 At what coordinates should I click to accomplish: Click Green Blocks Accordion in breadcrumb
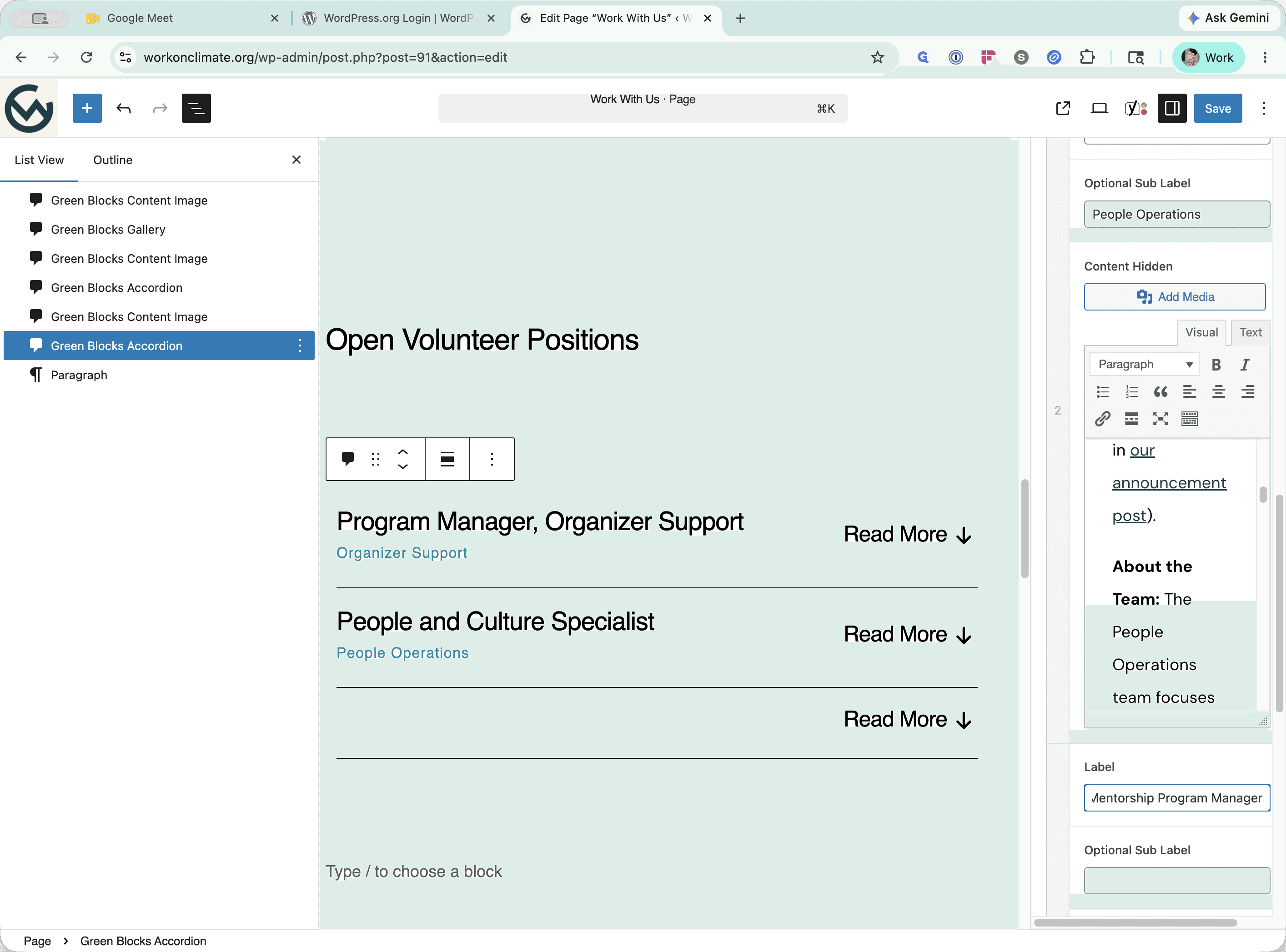143,941
